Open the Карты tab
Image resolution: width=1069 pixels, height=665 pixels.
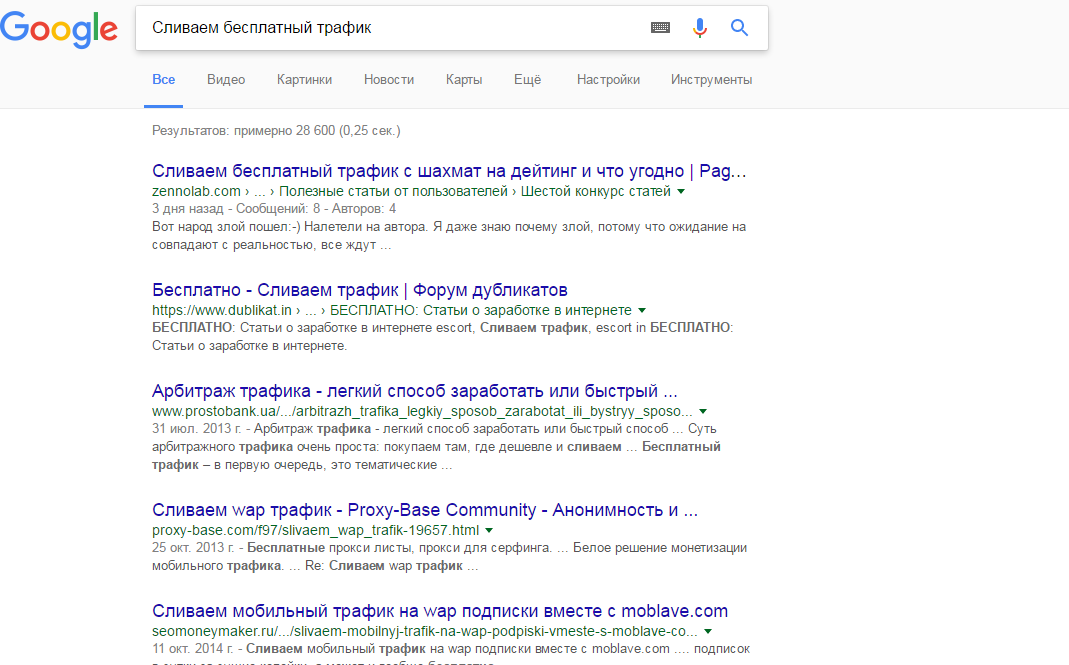(464, 80)
